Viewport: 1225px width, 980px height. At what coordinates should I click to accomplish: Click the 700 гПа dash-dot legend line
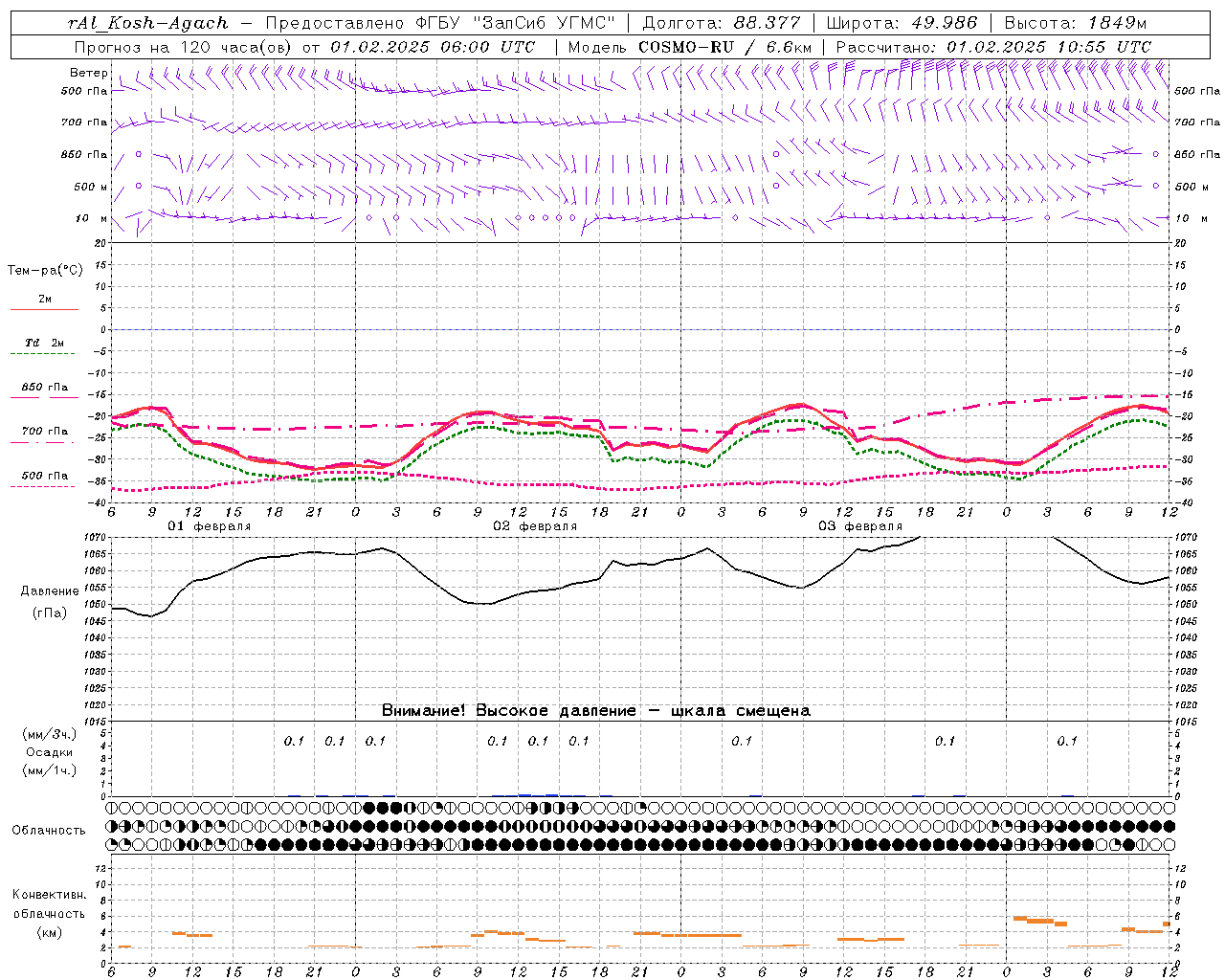pyautogui.click(x=42, y=442)
